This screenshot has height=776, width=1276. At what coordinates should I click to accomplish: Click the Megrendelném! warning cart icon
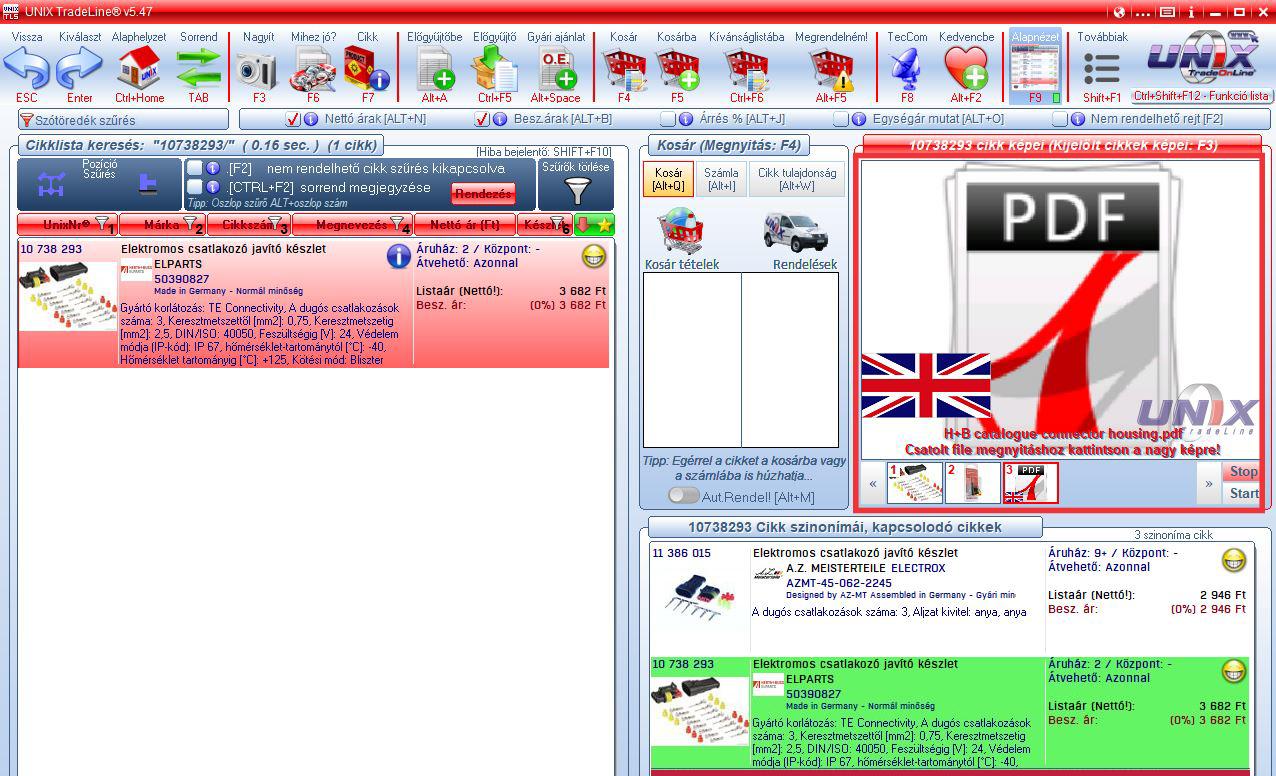tap(831, 69)
